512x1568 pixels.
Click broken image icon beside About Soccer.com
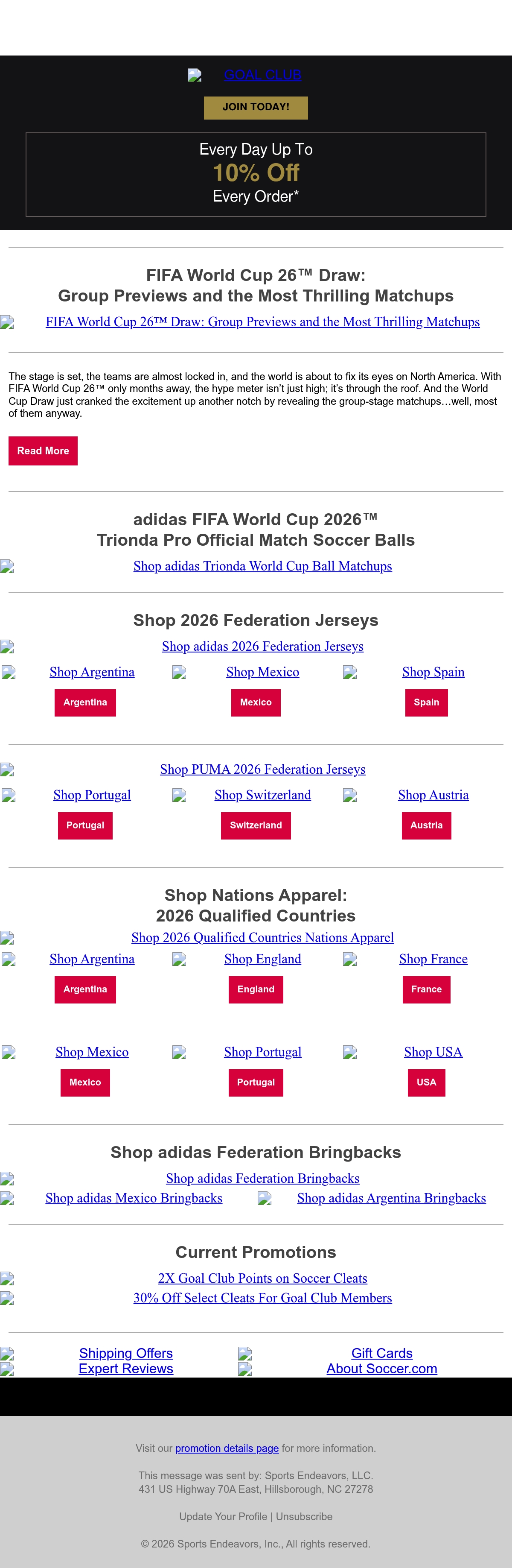245,1369
